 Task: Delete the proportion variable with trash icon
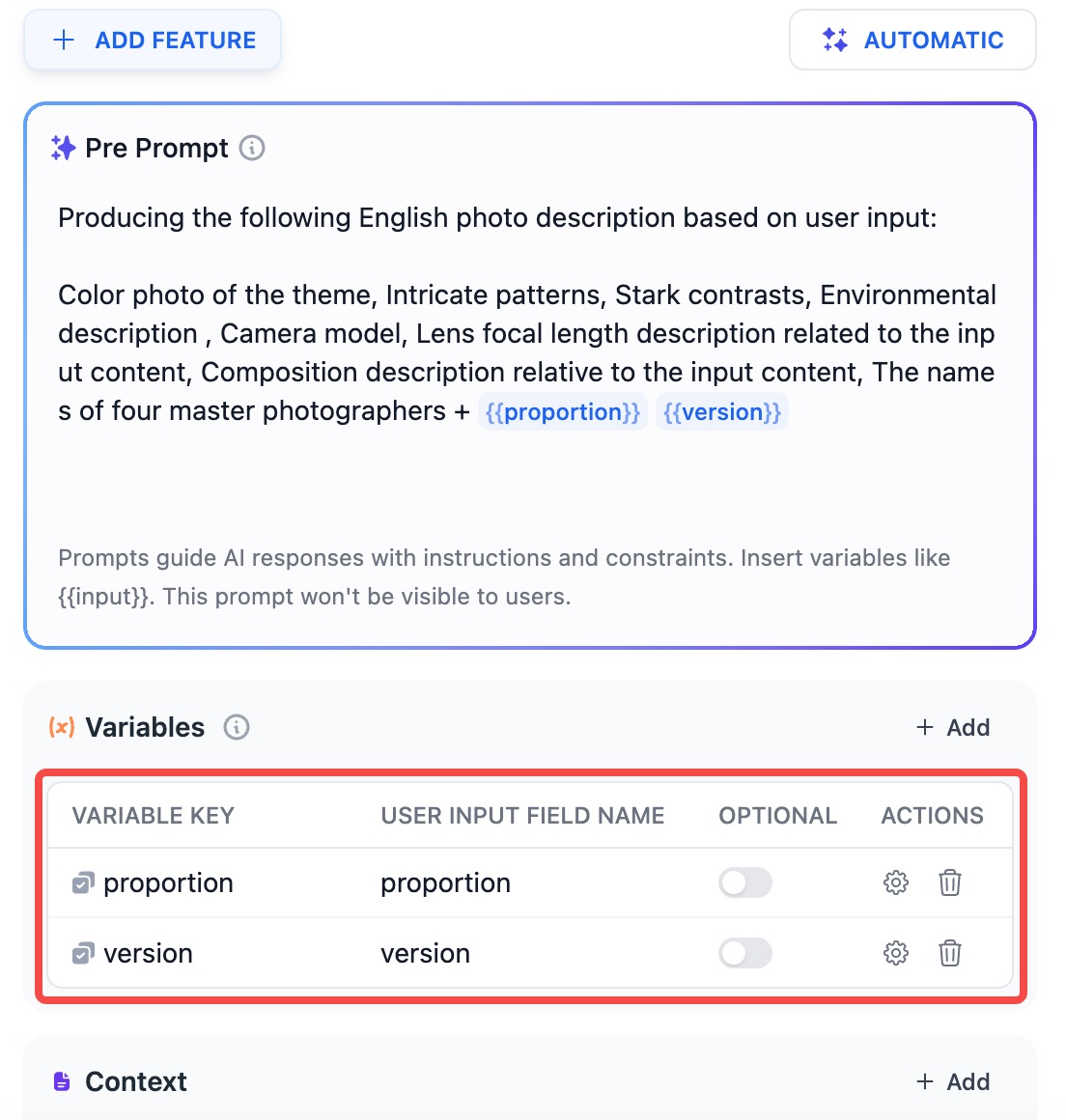950,882
